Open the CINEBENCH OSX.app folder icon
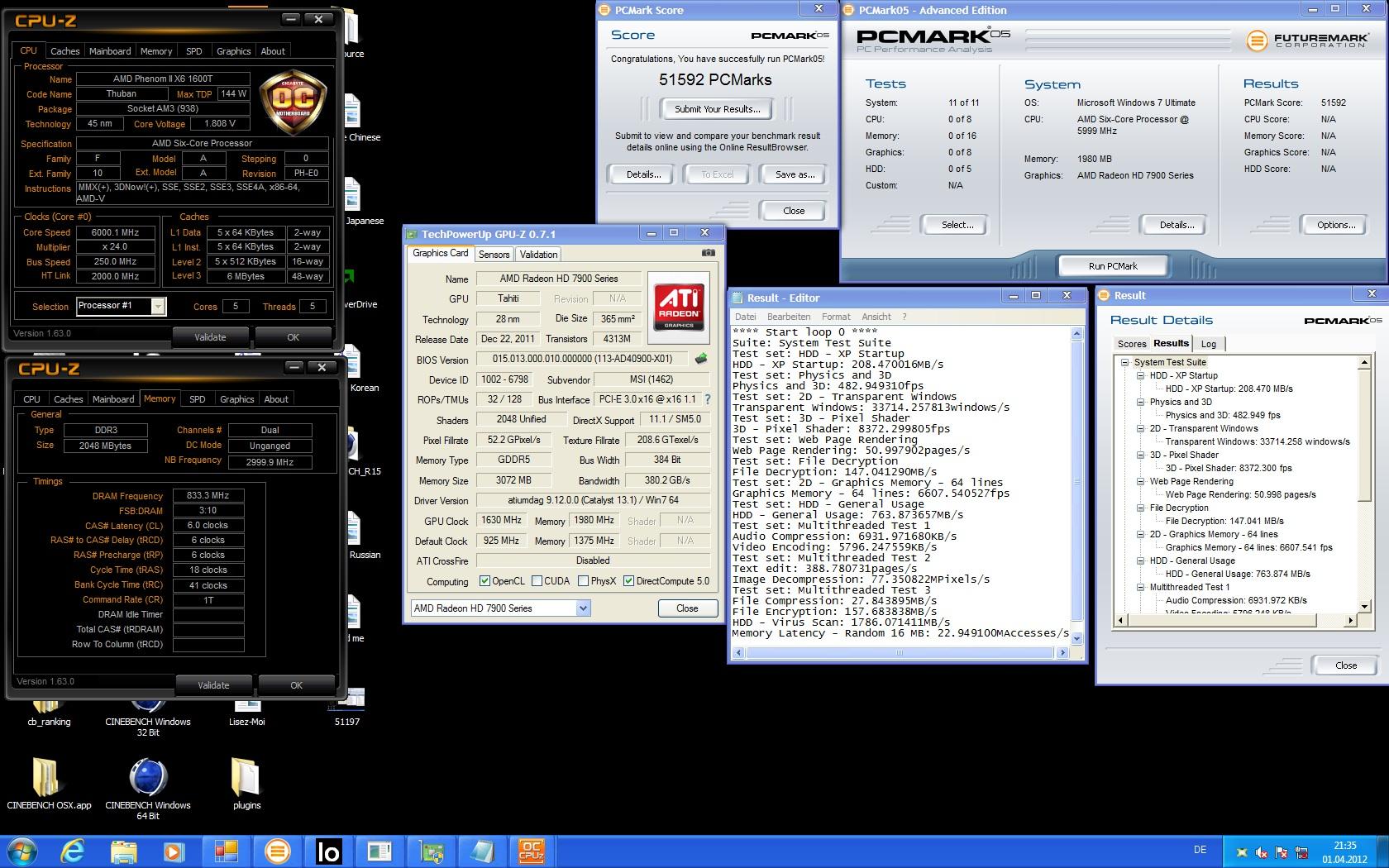 [49, 784]
